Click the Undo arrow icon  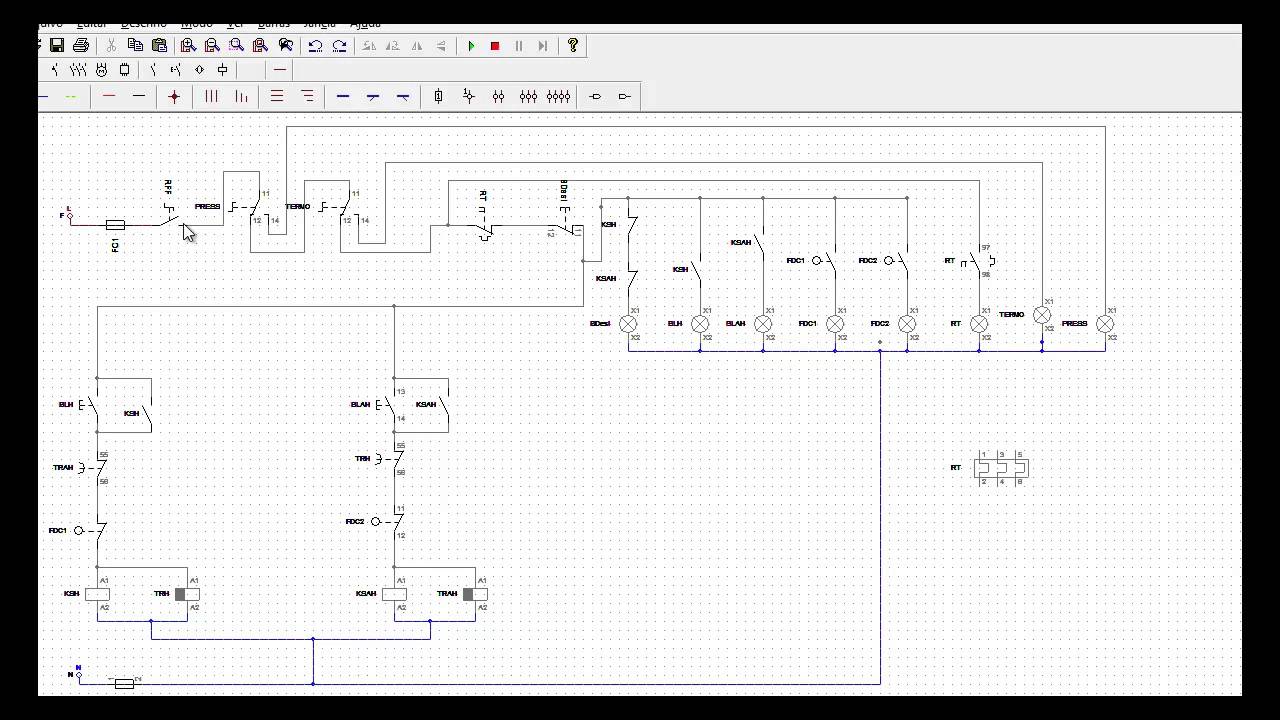click(x=315, y=45)
